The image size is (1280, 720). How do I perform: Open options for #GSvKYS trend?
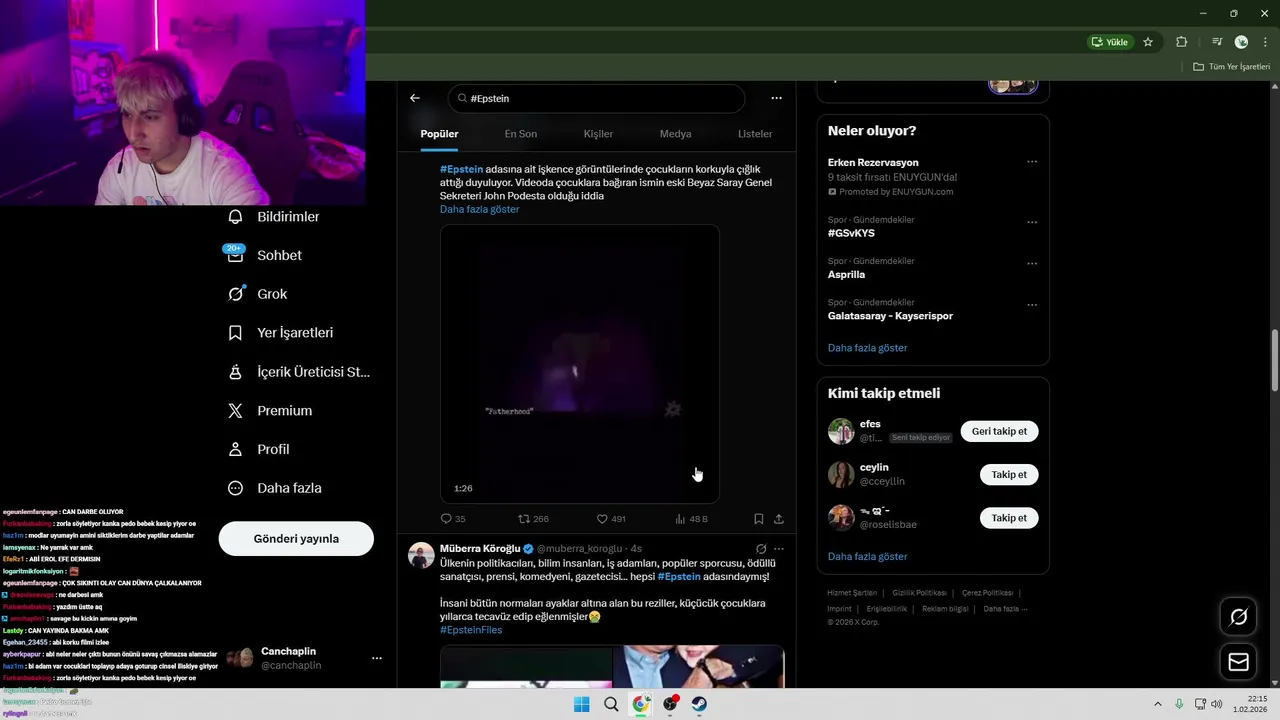pos(1032,222)
